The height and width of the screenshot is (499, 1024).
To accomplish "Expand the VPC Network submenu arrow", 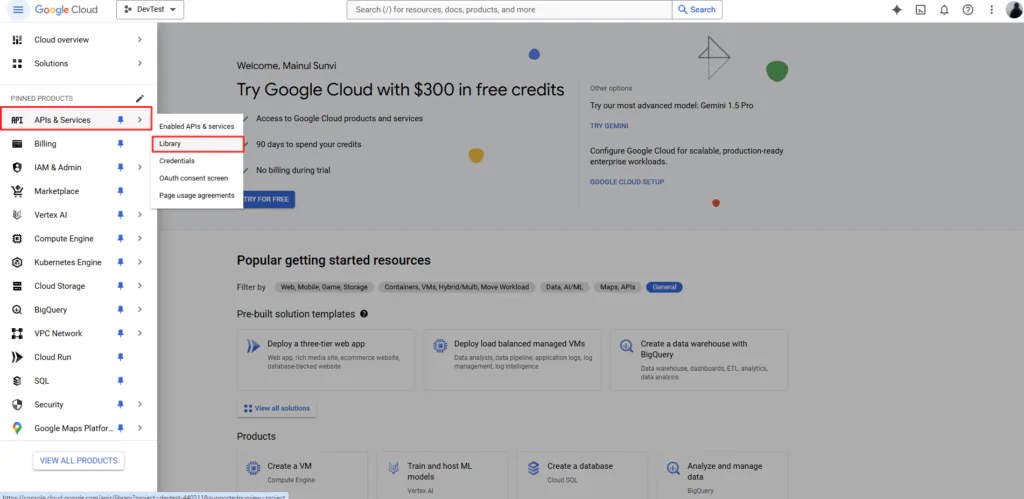I will 140,334.
